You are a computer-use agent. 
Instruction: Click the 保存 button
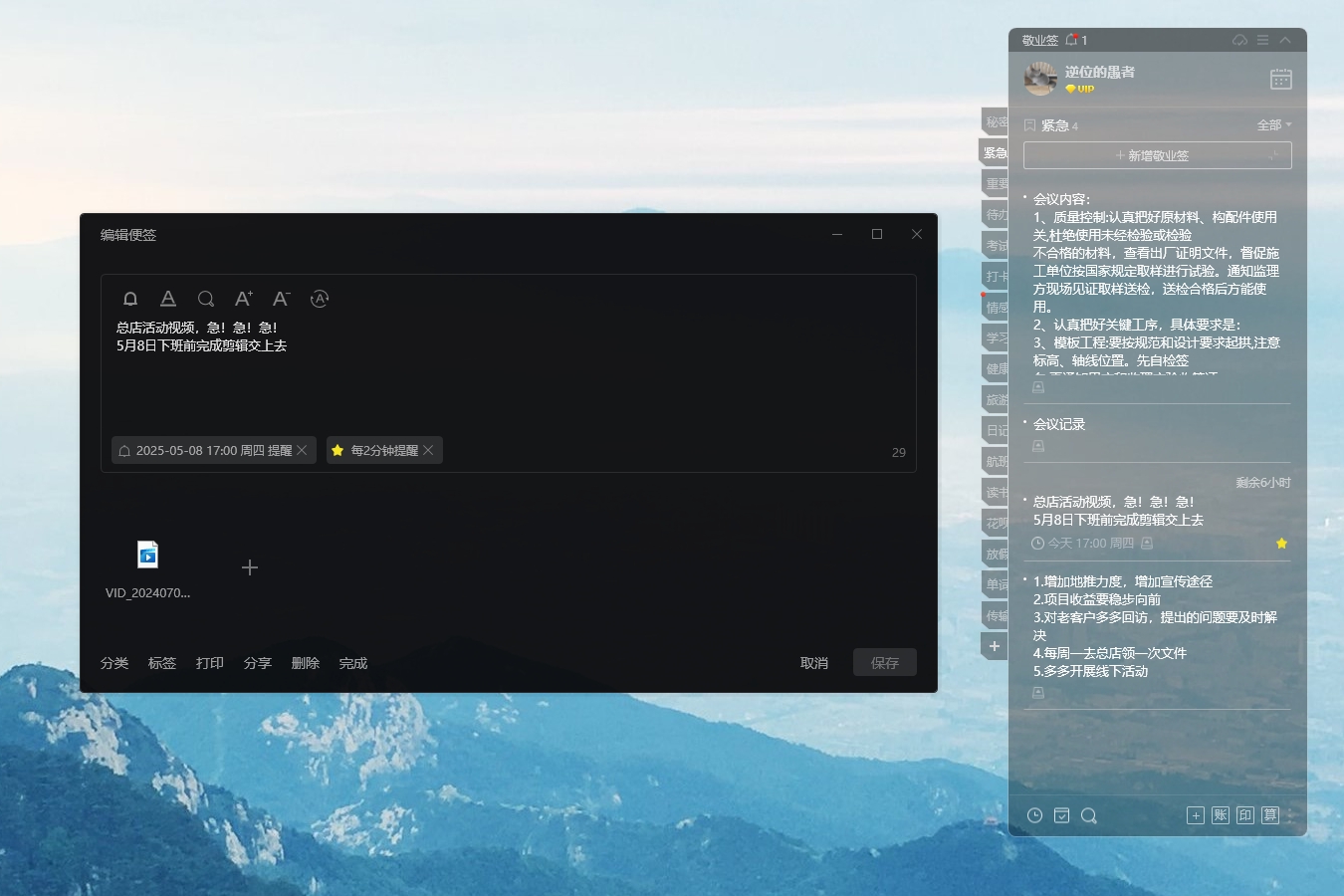click(x=885, y=663)
